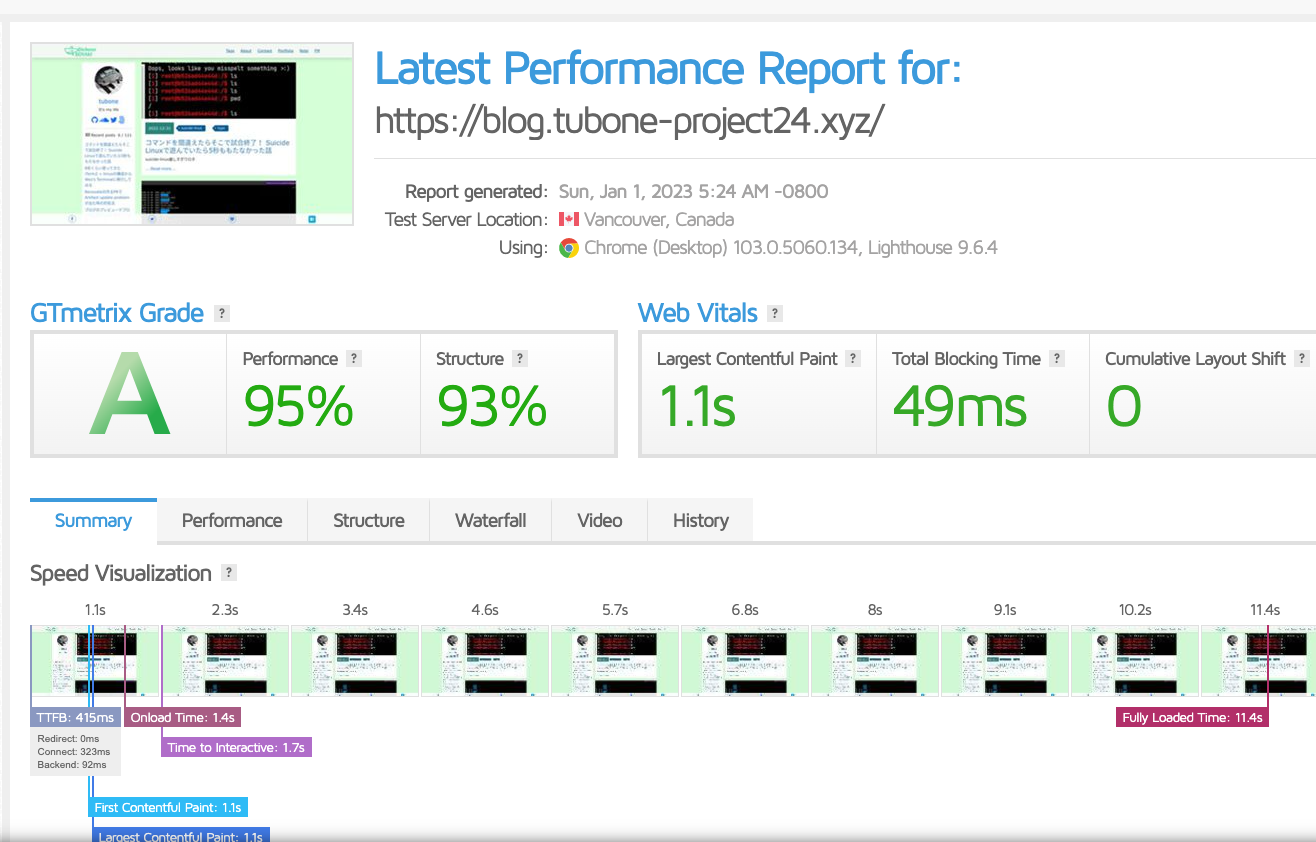Click the website screenshot thumbnail at top
Screen dimensions: 1316x842
[x=192, y=133]
